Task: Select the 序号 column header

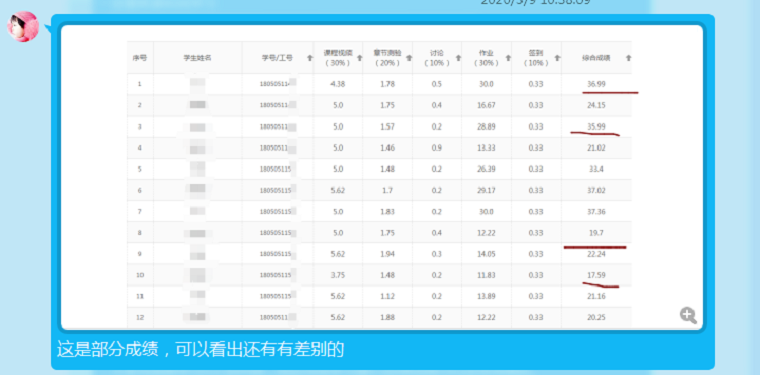Action: pos(140,58)
